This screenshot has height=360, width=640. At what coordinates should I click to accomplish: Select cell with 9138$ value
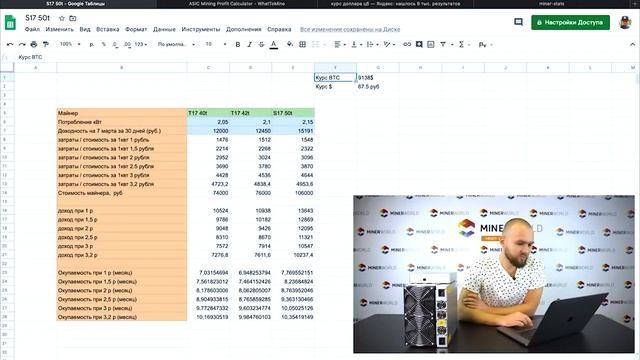click(x=378, y=78)
